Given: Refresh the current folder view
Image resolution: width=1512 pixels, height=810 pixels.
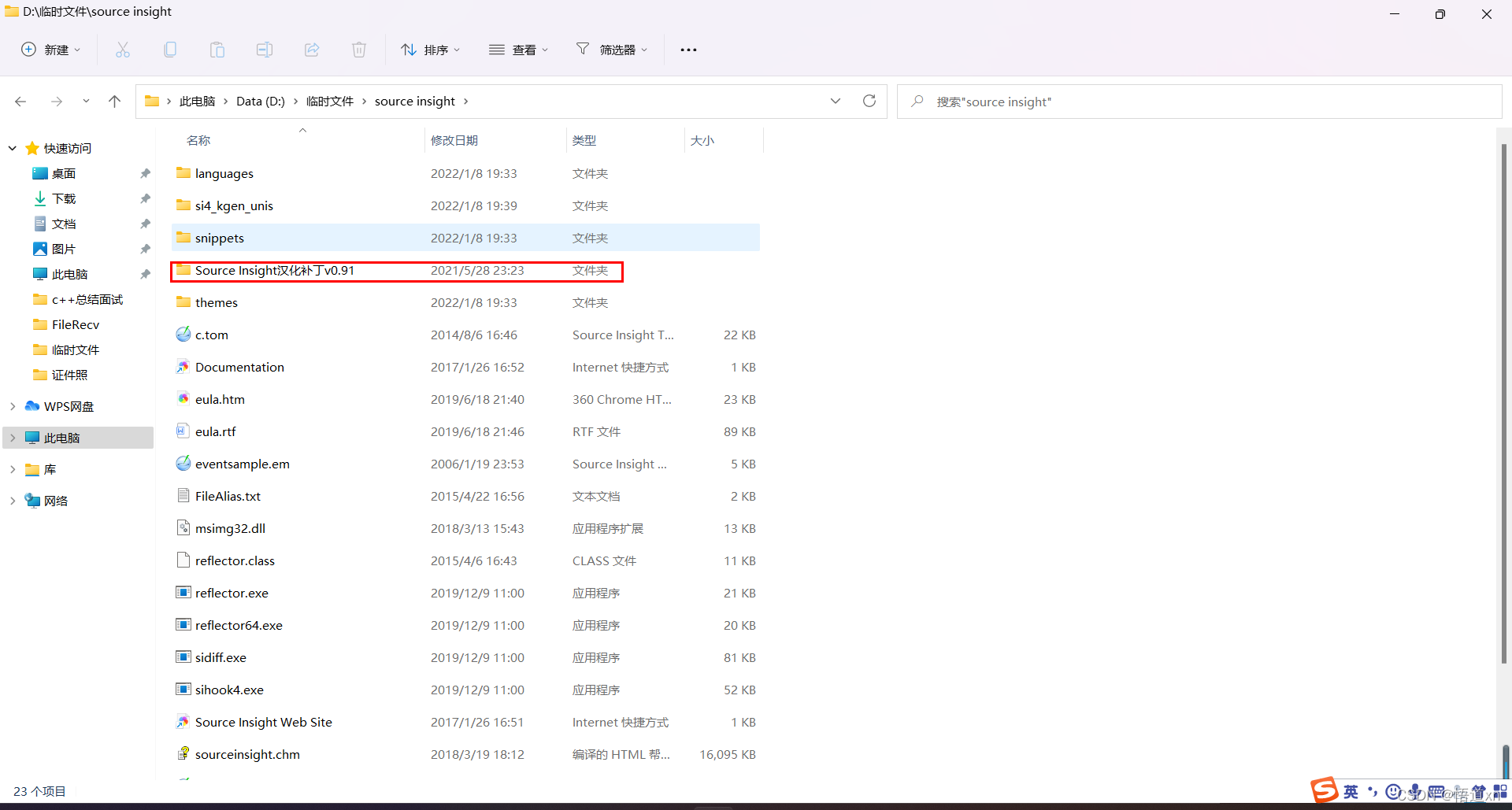Looking at the screenshot, I should [869, 101].
